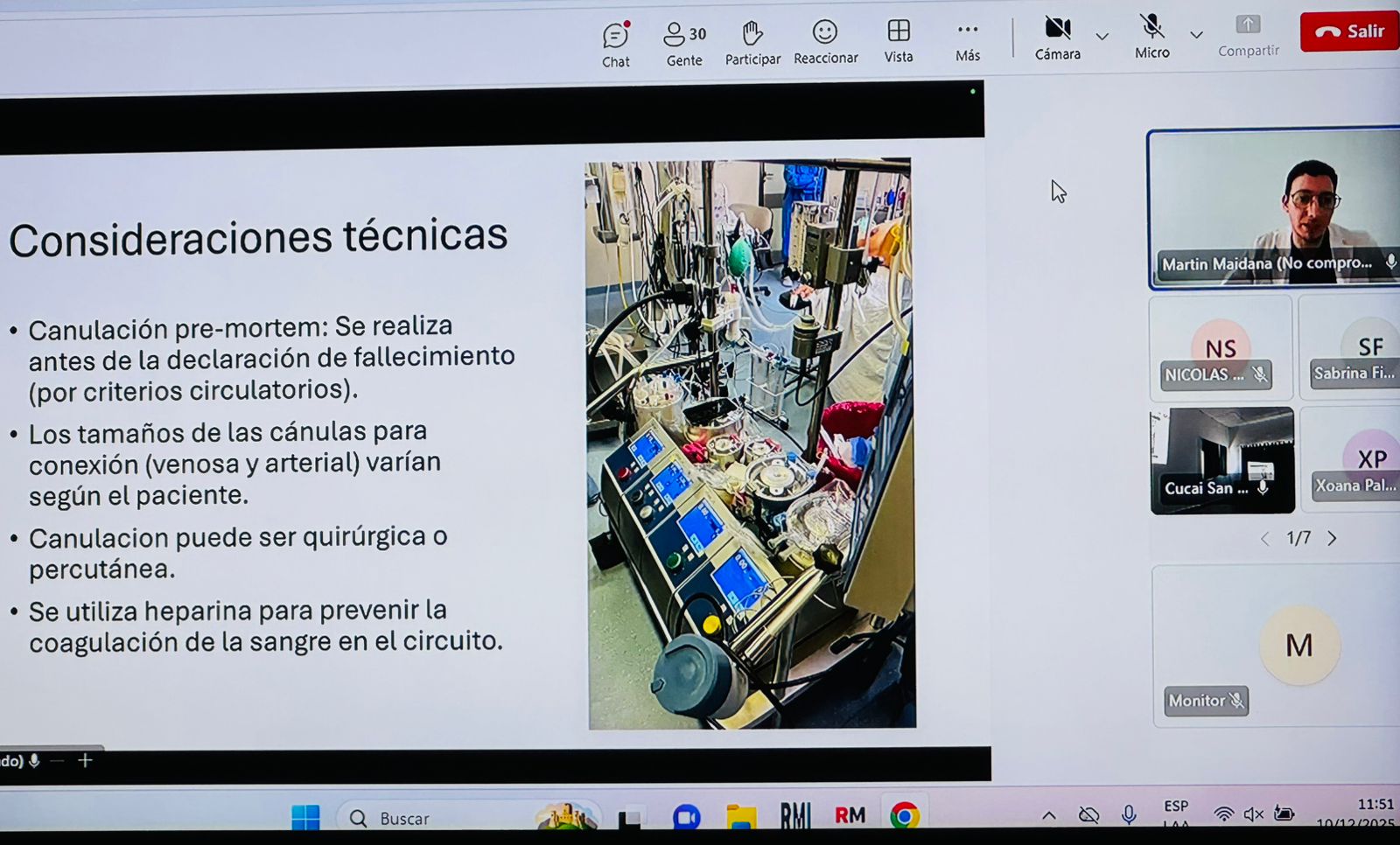Viewport: 1400px width, 845px height.
Task: Open the Más options menu
Action: point(967,41)
